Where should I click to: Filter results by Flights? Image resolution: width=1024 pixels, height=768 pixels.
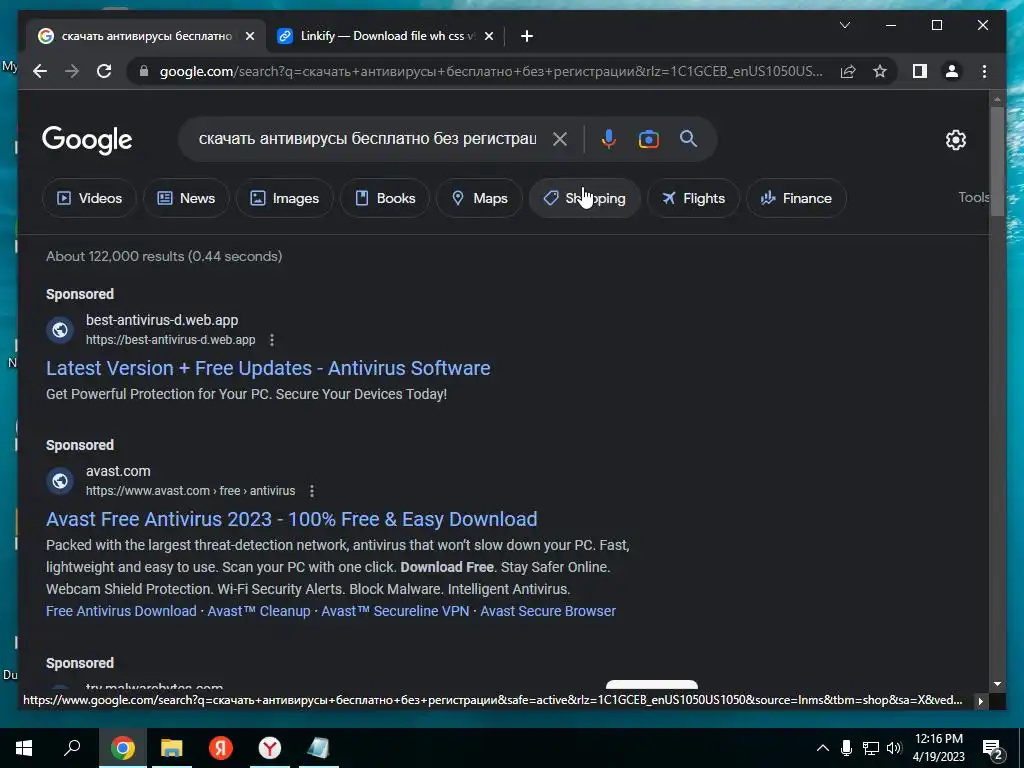pyautogui.click(x=693, y=198)
